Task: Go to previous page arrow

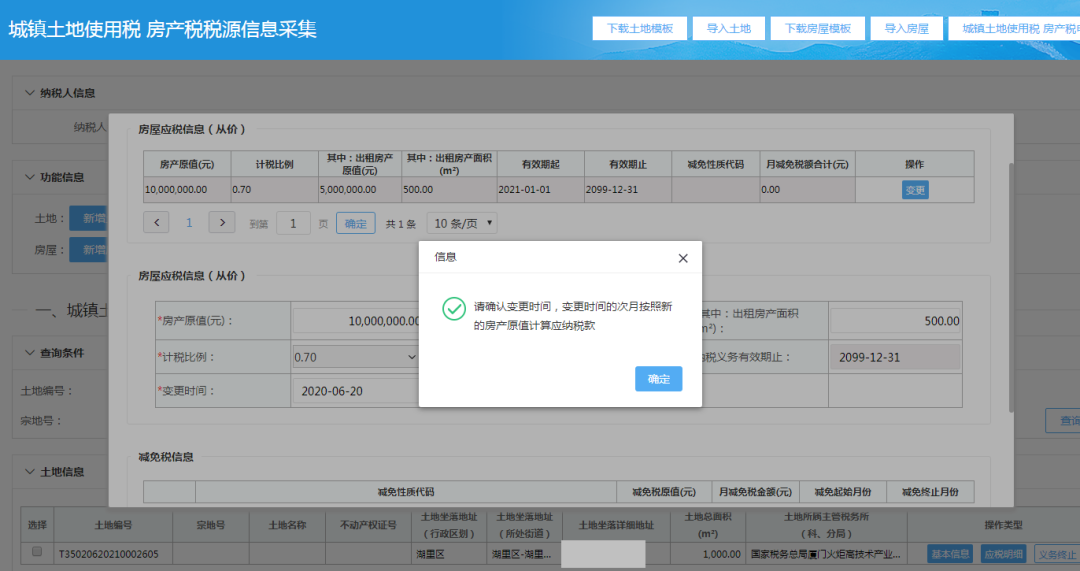Action: tap(156, 222)
